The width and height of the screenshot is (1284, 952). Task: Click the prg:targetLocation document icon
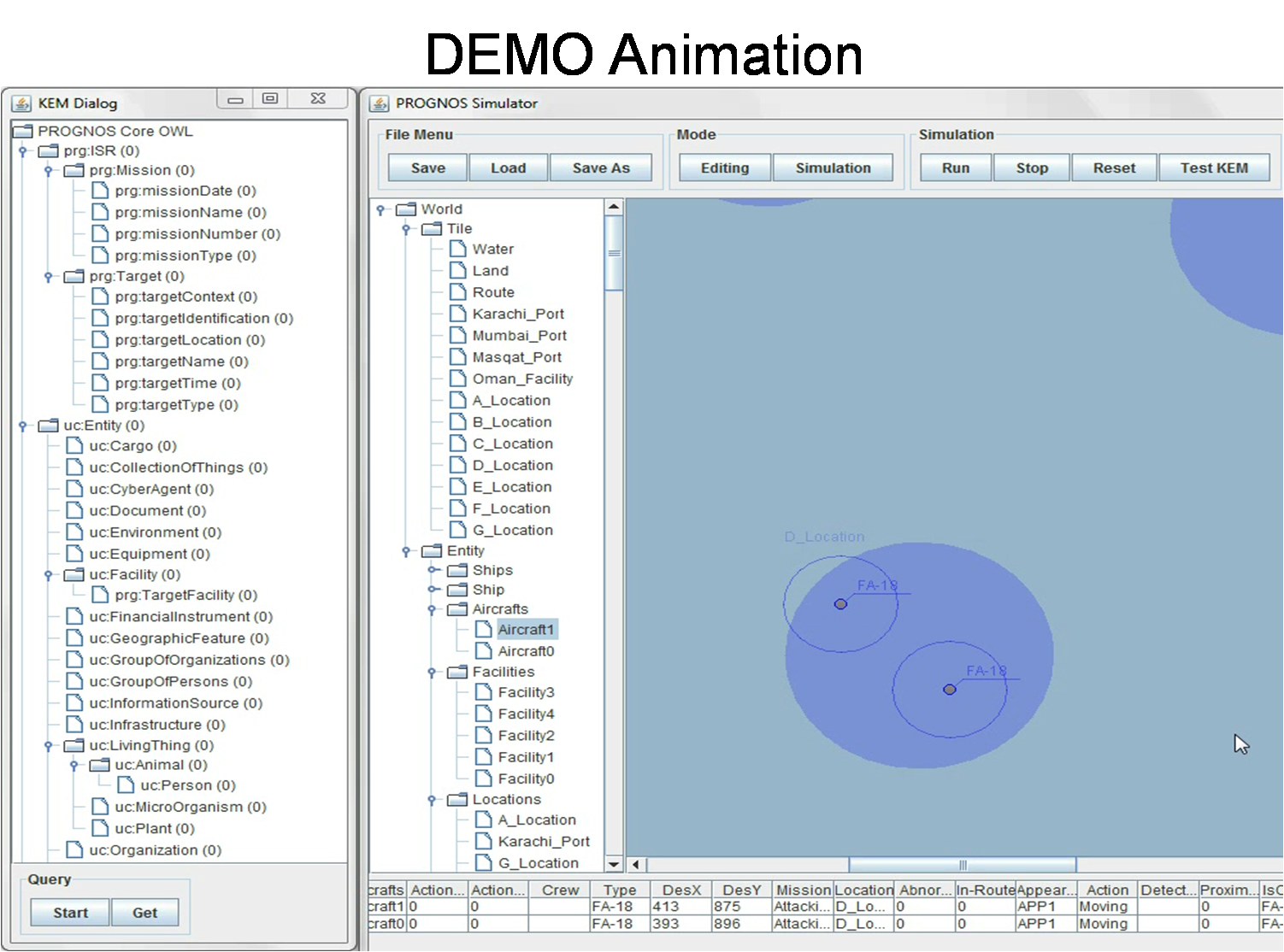click(101, 339)
